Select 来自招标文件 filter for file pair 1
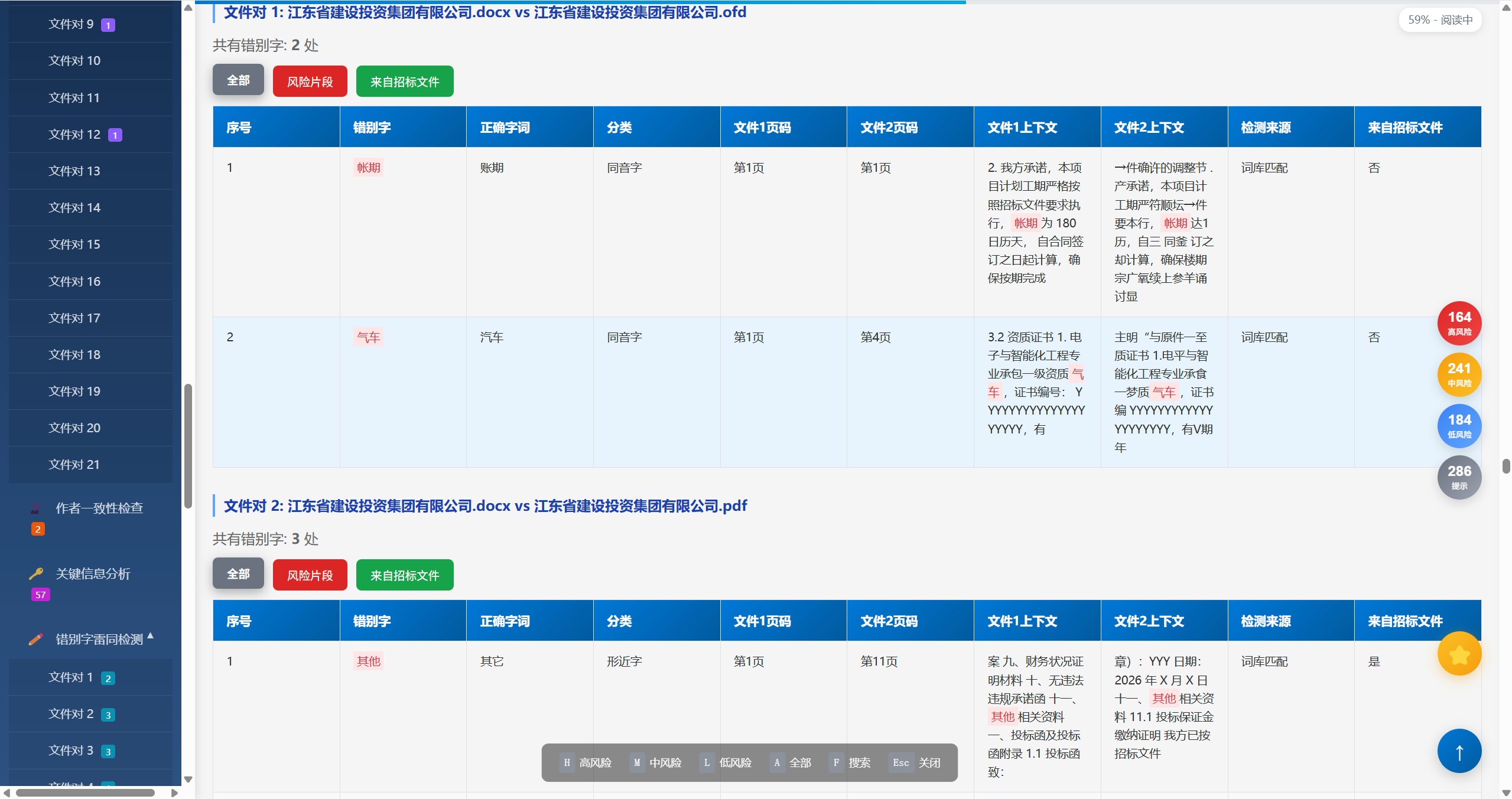The width and height of the screenshot is (1512, 799). coord(405,81)
